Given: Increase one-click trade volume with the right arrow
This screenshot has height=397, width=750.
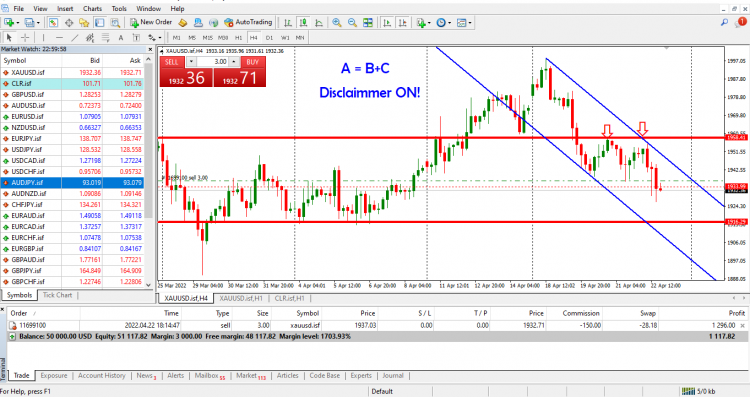Looking at the screenshot, I should 233,62.
